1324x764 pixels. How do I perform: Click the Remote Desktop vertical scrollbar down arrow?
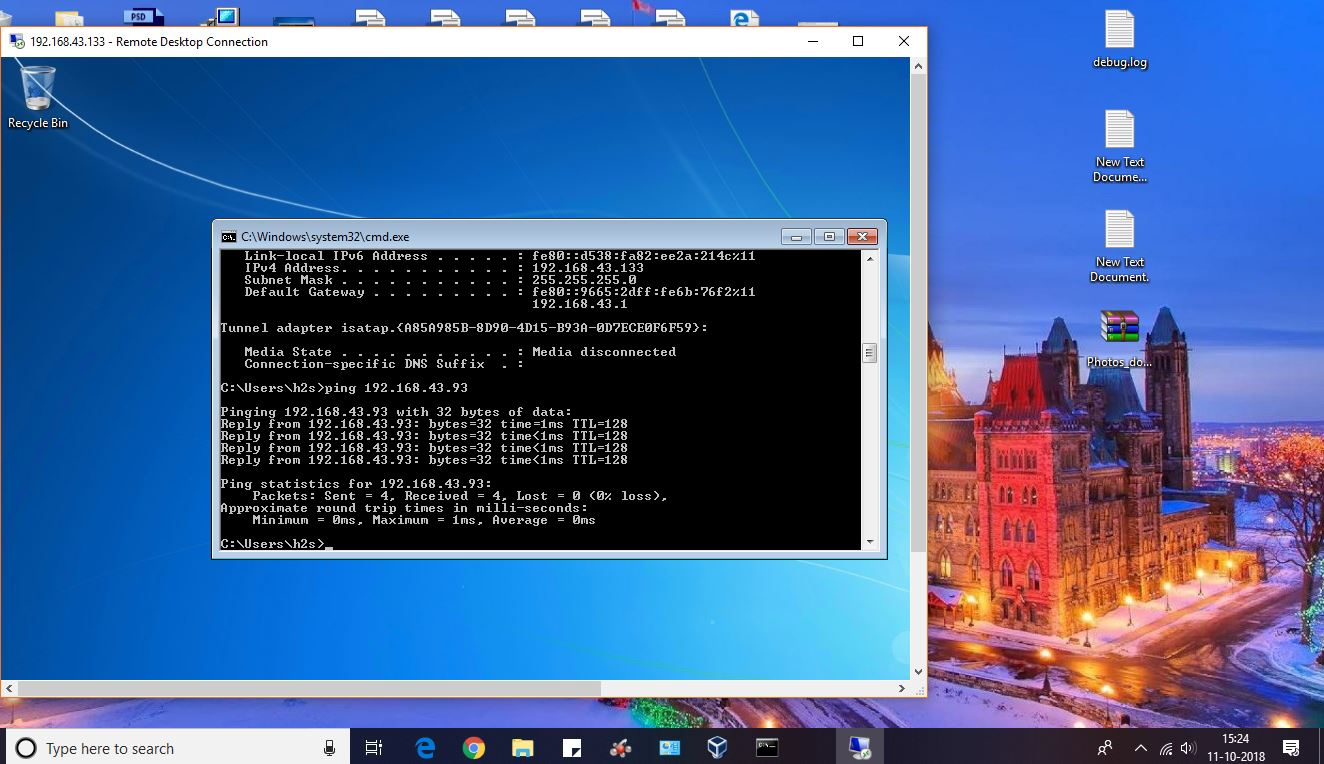(x=918, y=672)
